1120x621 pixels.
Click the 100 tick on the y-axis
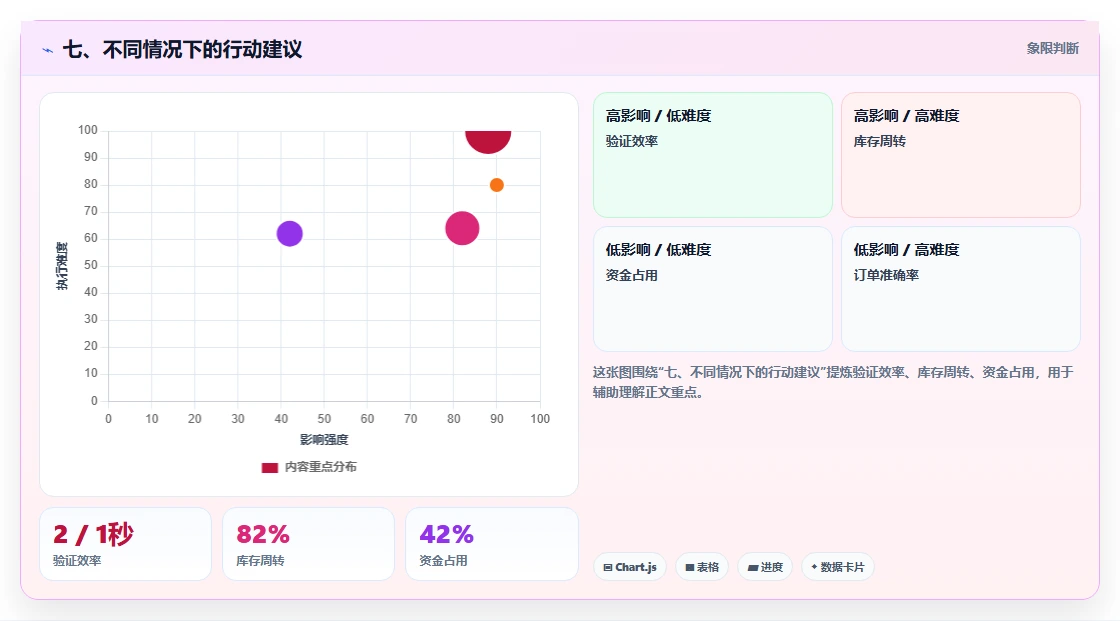tap(88, 130)
